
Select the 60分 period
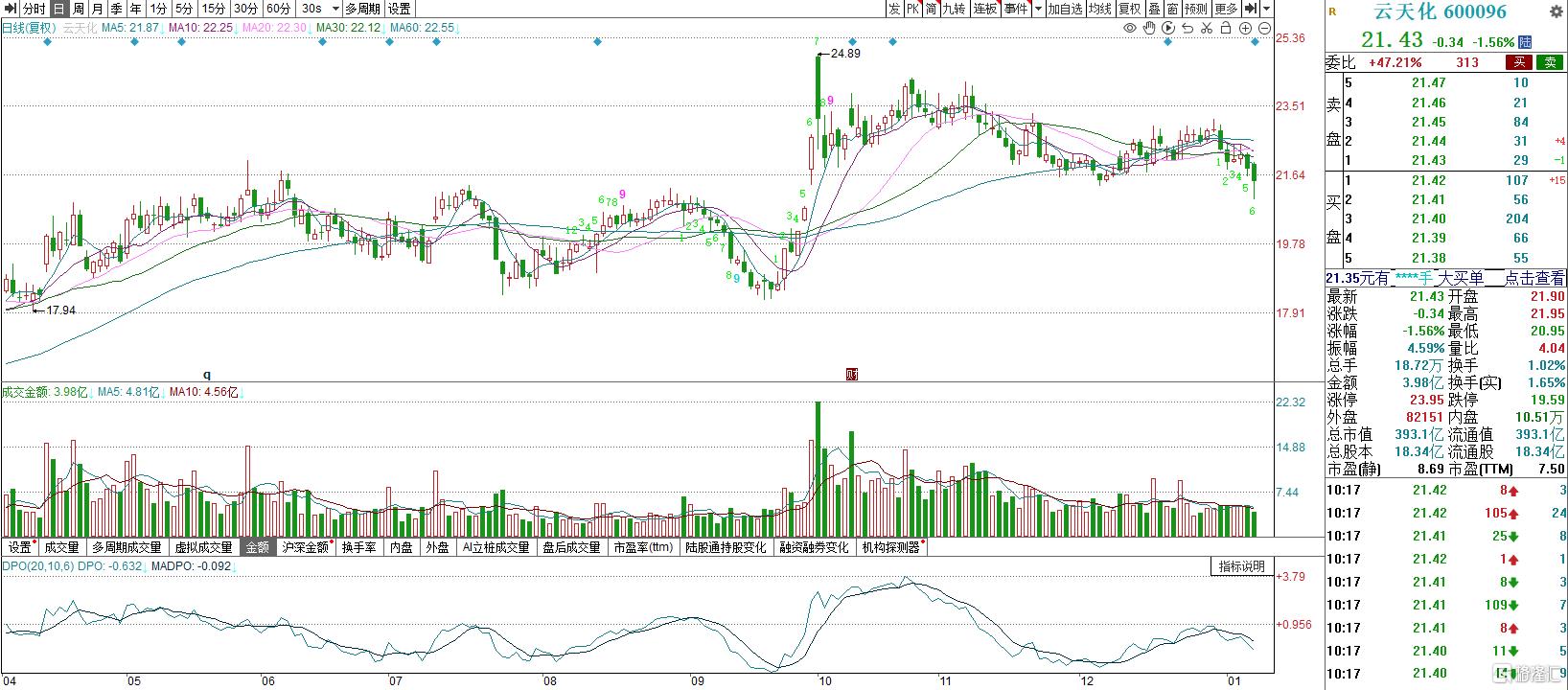(x=279, y=9)
